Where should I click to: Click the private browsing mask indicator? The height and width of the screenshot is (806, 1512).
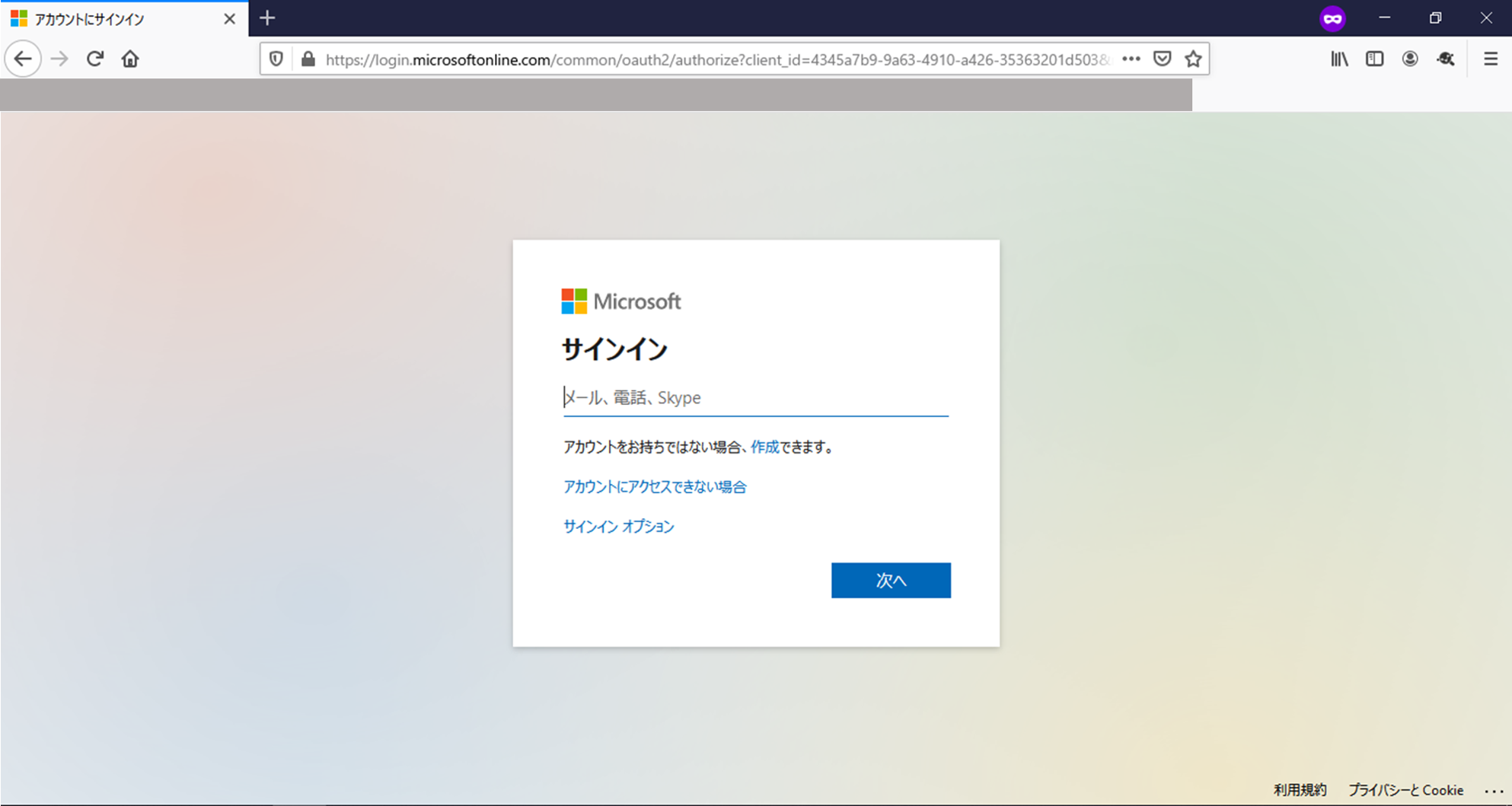tap(1332, 18)
